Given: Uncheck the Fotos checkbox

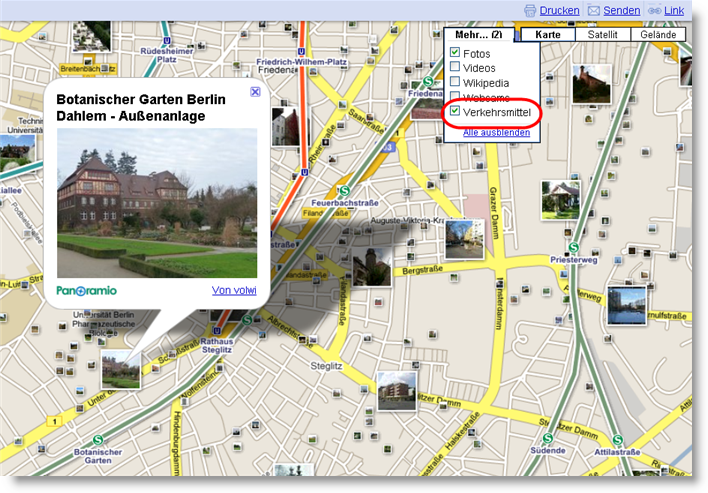Looking at the screenshot, I should [455, 52].
